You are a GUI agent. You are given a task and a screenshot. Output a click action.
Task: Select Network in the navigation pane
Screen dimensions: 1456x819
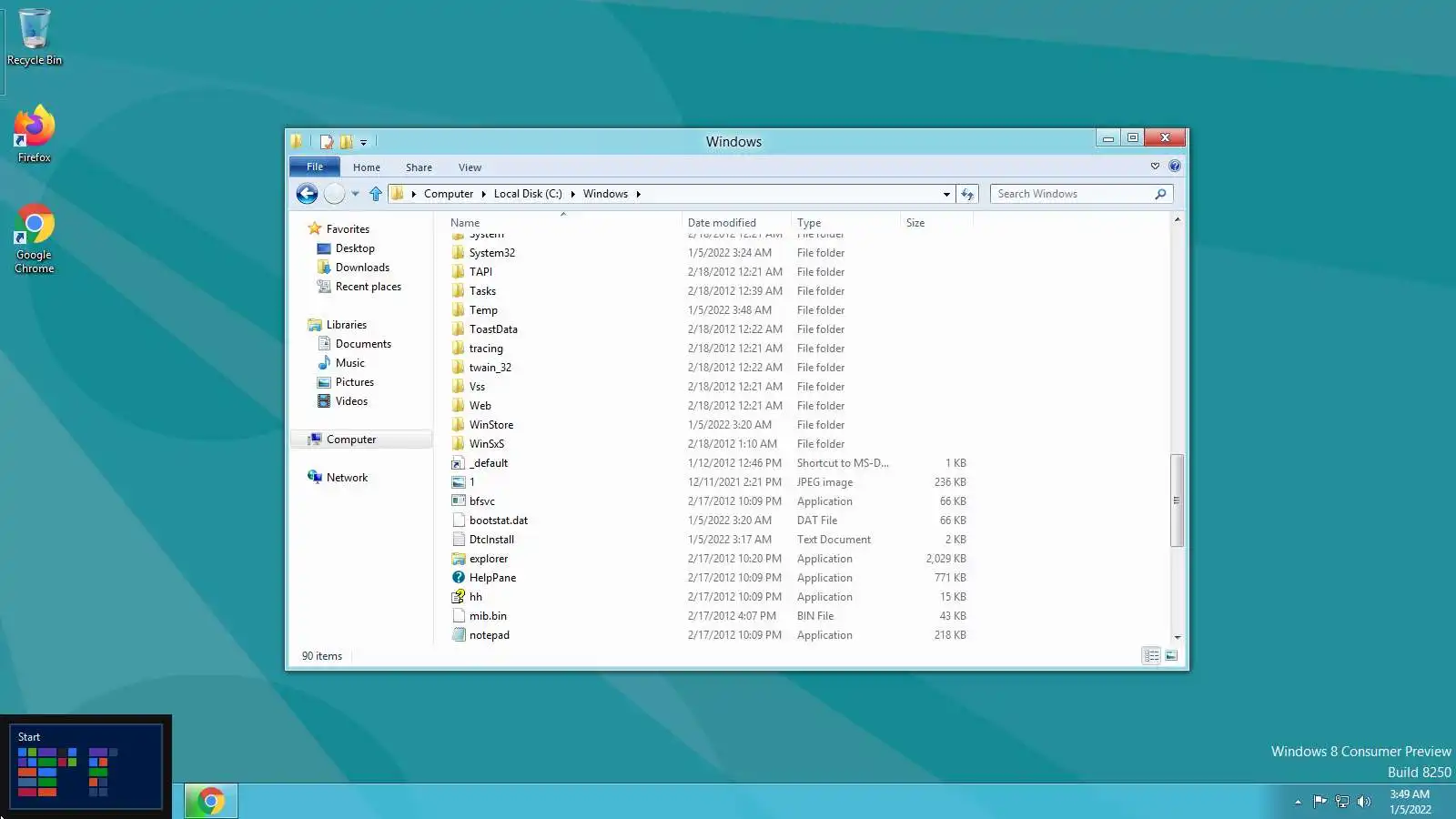point(347,478)
